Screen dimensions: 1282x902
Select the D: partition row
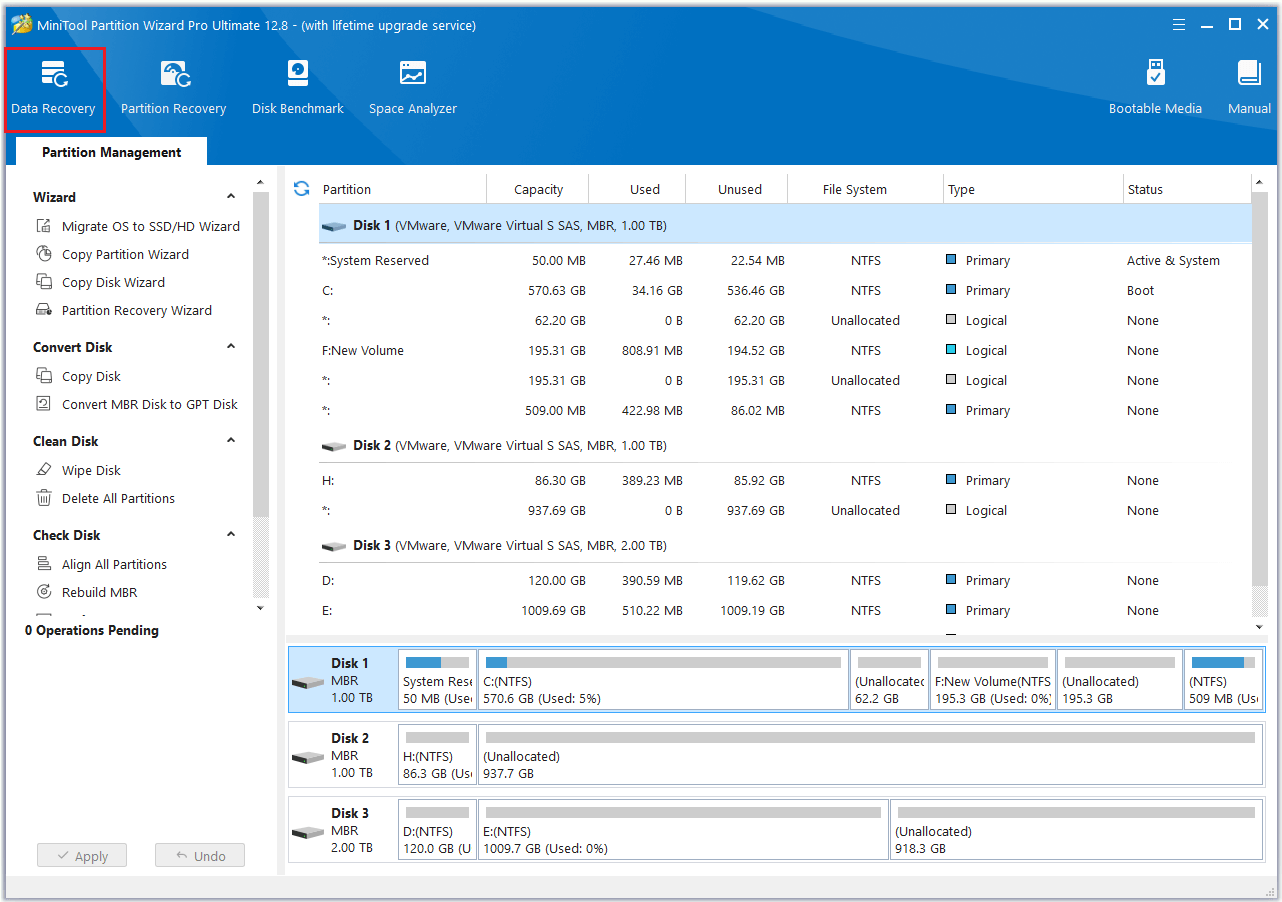[x=785, y=580]
